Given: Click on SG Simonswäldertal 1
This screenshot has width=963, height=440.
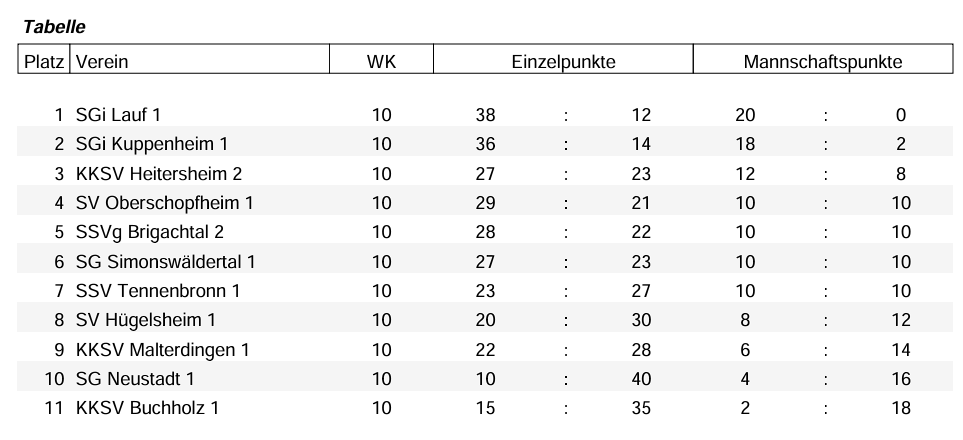Looking at the screenshot, I should coord(166,262).
